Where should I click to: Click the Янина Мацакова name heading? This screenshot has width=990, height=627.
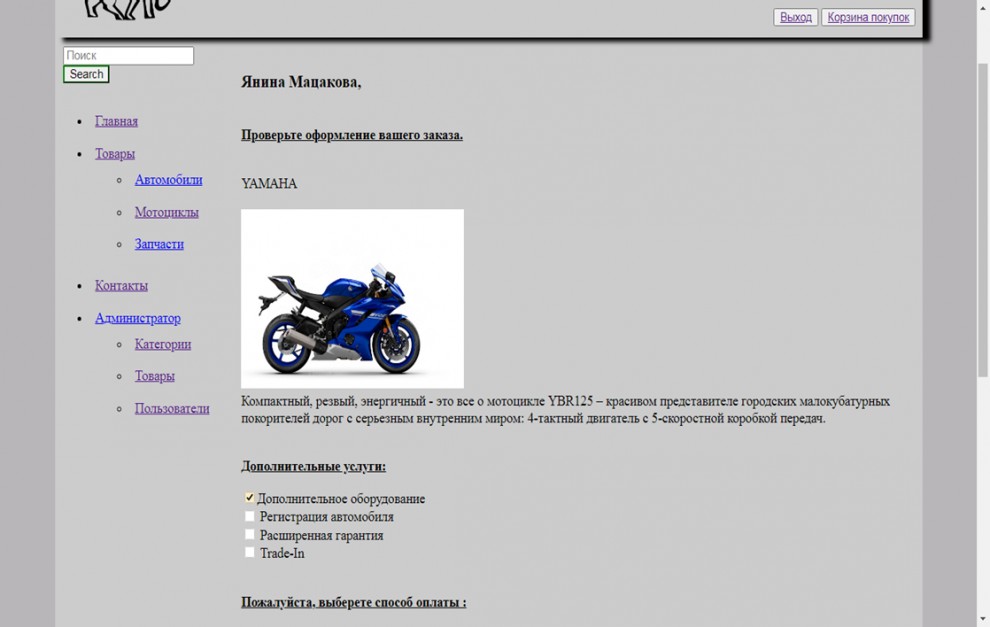[x=301, y=82]
